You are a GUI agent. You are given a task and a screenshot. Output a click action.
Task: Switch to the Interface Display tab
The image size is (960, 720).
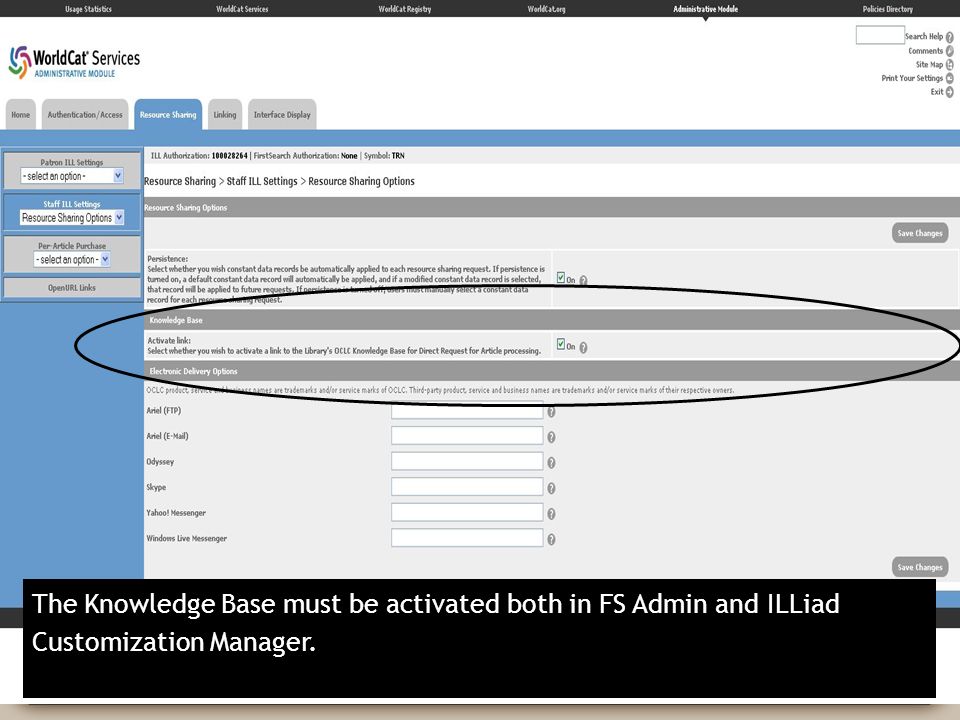tap(282, 114)
